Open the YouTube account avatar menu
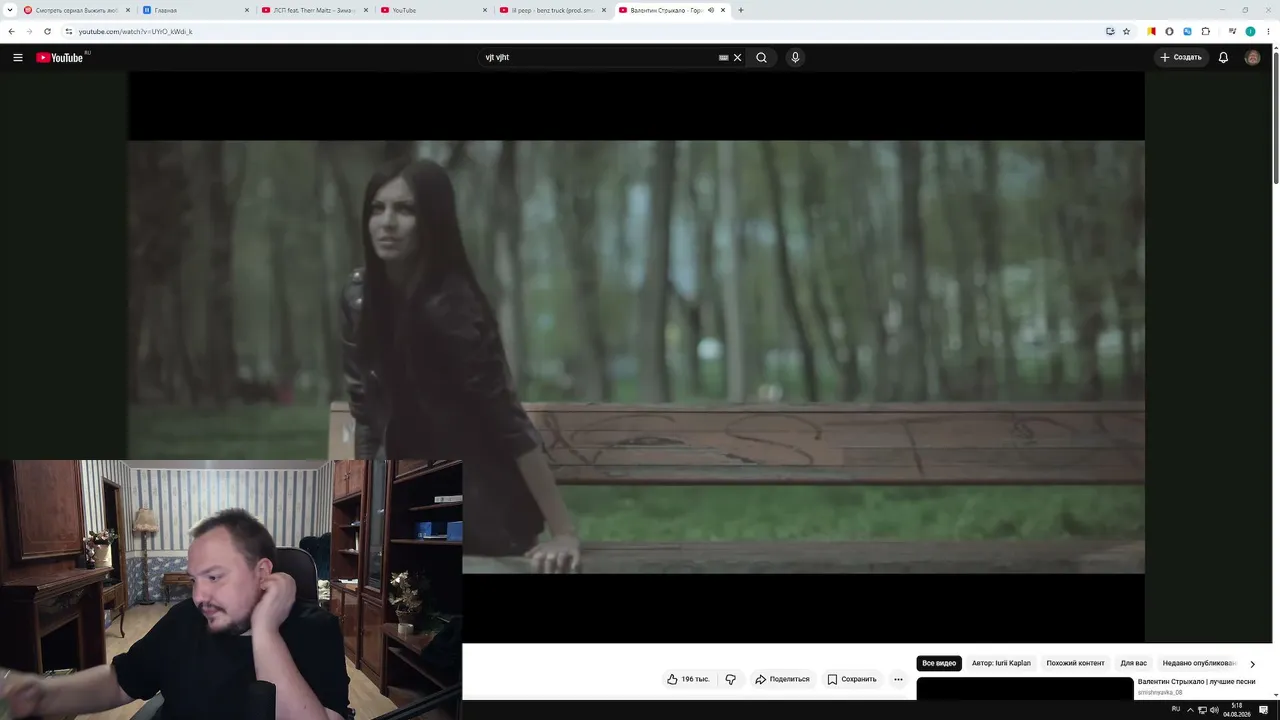The width and height of the screenshot is (1280, 720). [1252, 57]
